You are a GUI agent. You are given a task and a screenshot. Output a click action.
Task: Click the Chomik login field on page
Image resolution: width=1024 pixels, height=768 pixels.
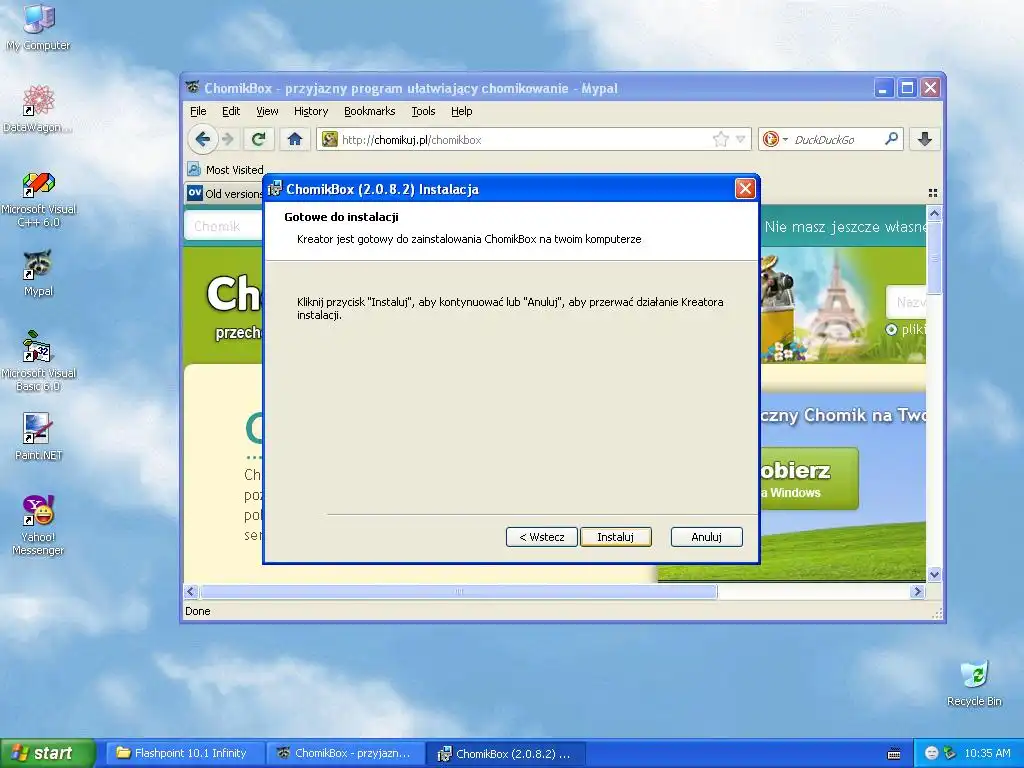223,226
